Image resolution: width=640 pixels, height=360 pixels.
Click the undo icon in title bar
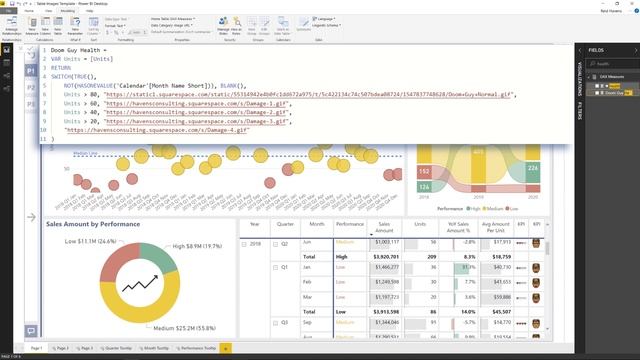coord(19,4)
